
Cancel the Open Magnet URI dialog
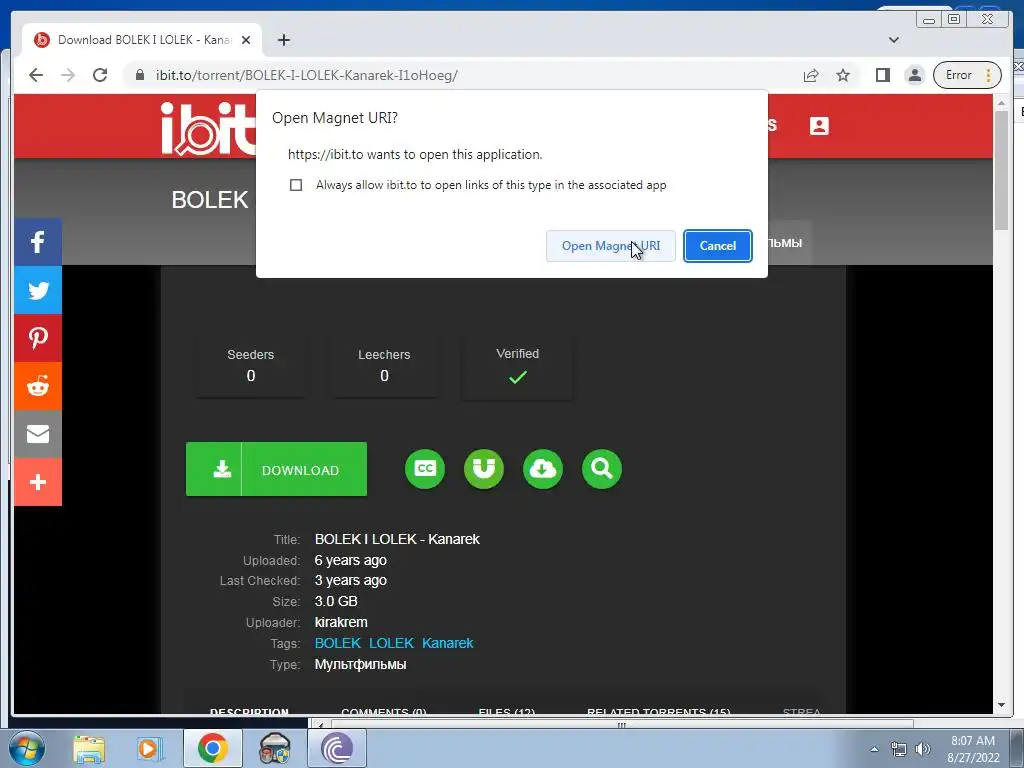point(718,246)
